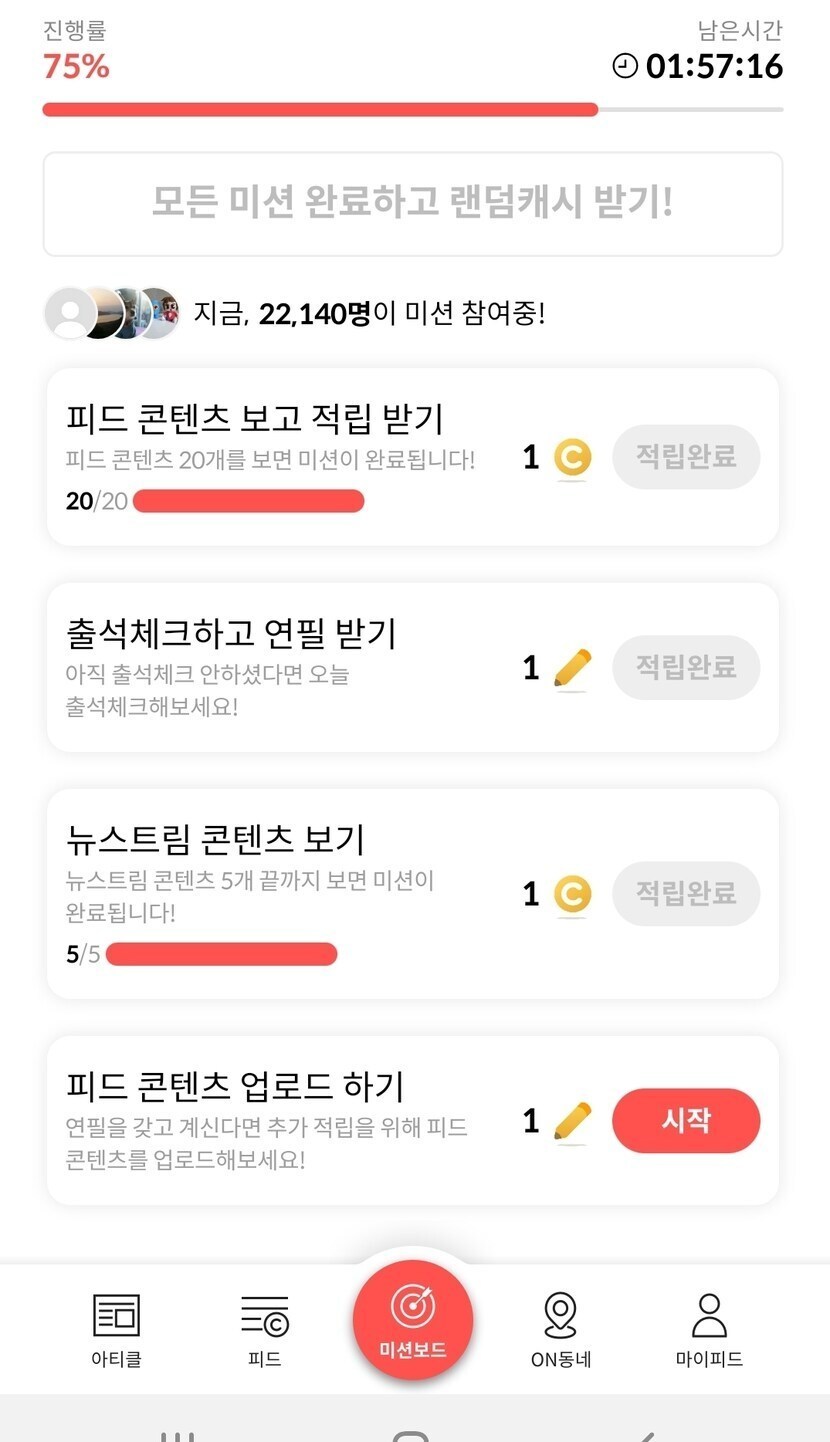Tap 모든 미션 완료하고 랜덤캐시 받기 banner

(412, 203)
